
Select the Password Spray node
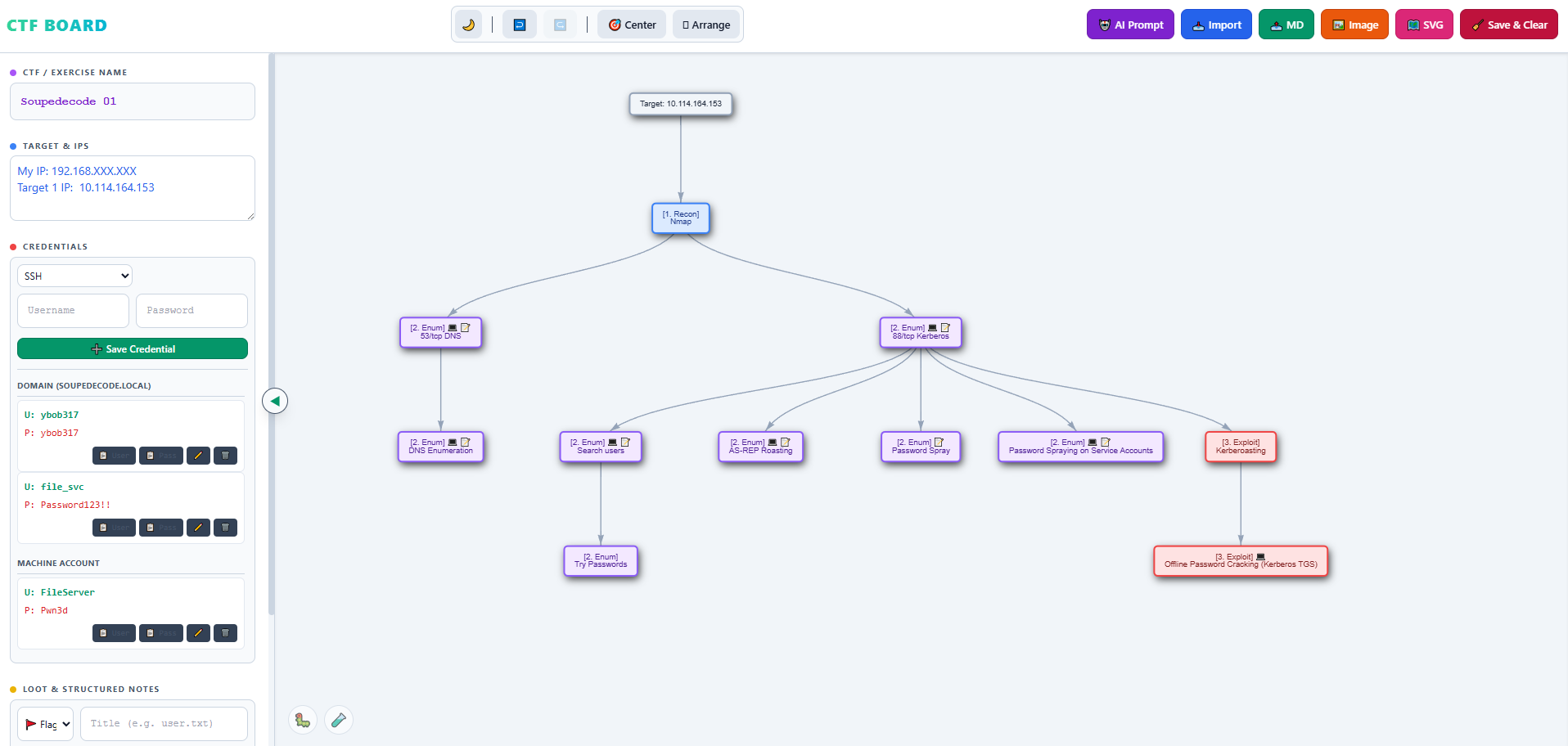coord(921,447)
